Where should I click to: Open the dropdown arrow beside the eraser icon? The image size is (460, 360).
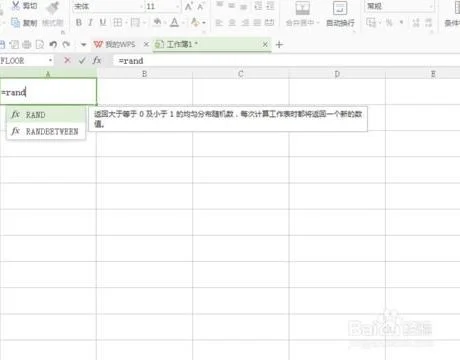(x=204, y=23)
